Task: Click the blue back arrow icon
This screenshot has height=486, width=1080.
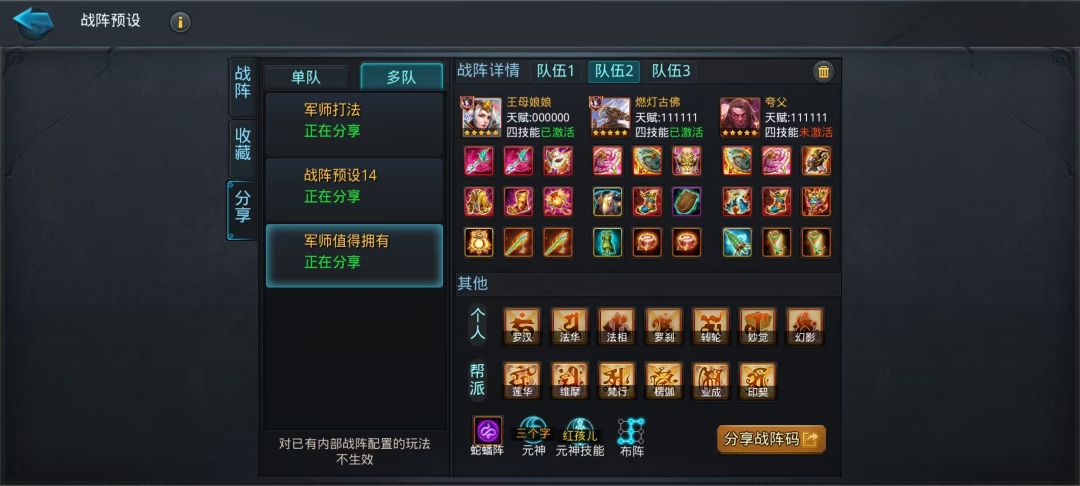Action: click(x=33, y=22)
